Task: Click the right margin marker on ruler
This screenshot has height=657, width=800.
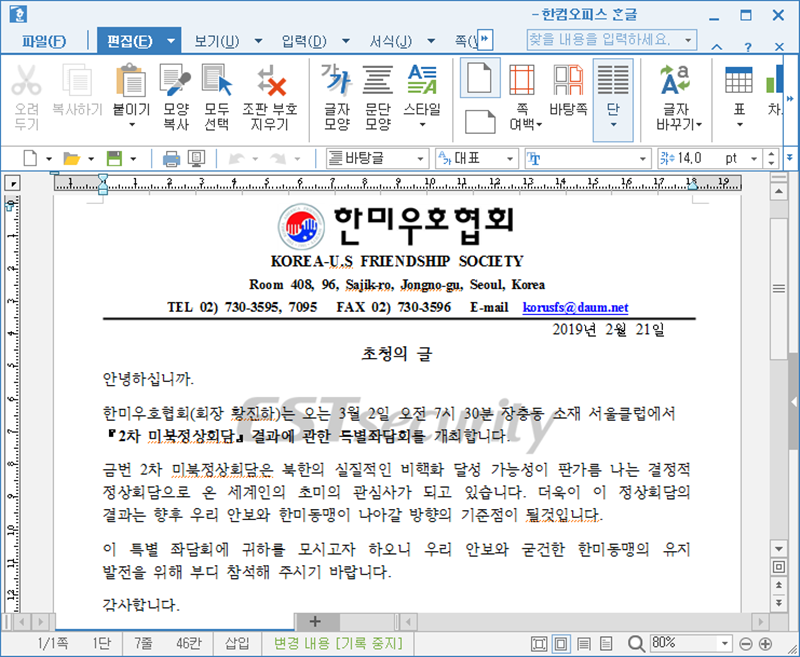Action: tap(692, 186)
